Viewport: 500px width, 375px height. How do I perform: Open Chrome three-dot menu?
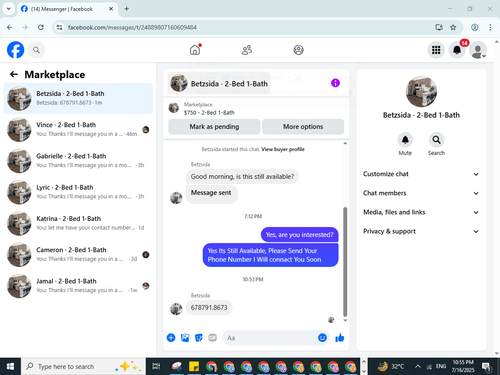tap(490, 27)
